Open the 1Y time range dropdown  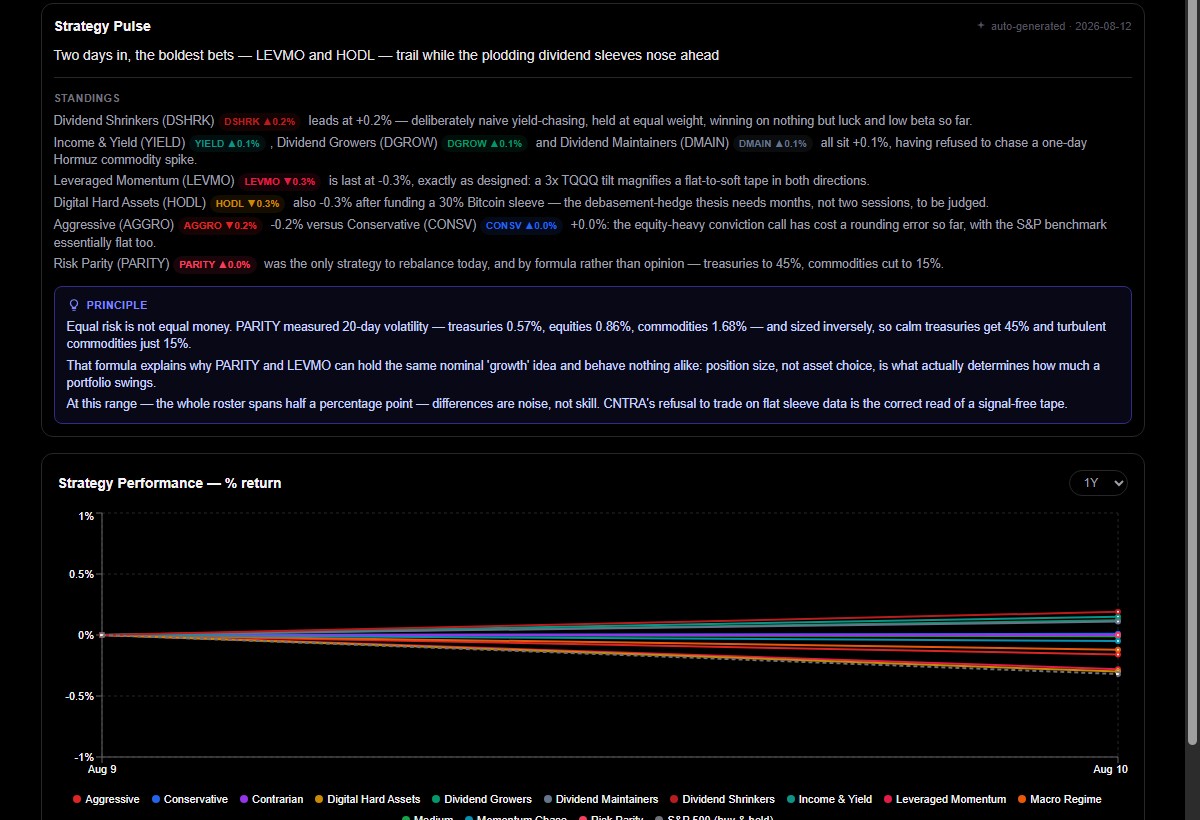pos(1098,483)
